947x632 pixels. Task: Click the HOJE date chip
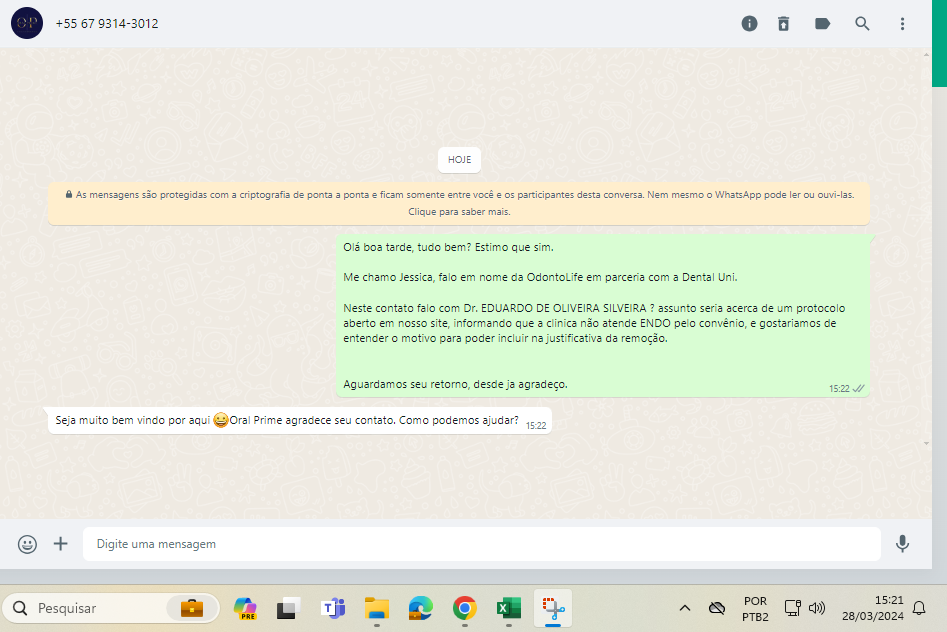459,160
